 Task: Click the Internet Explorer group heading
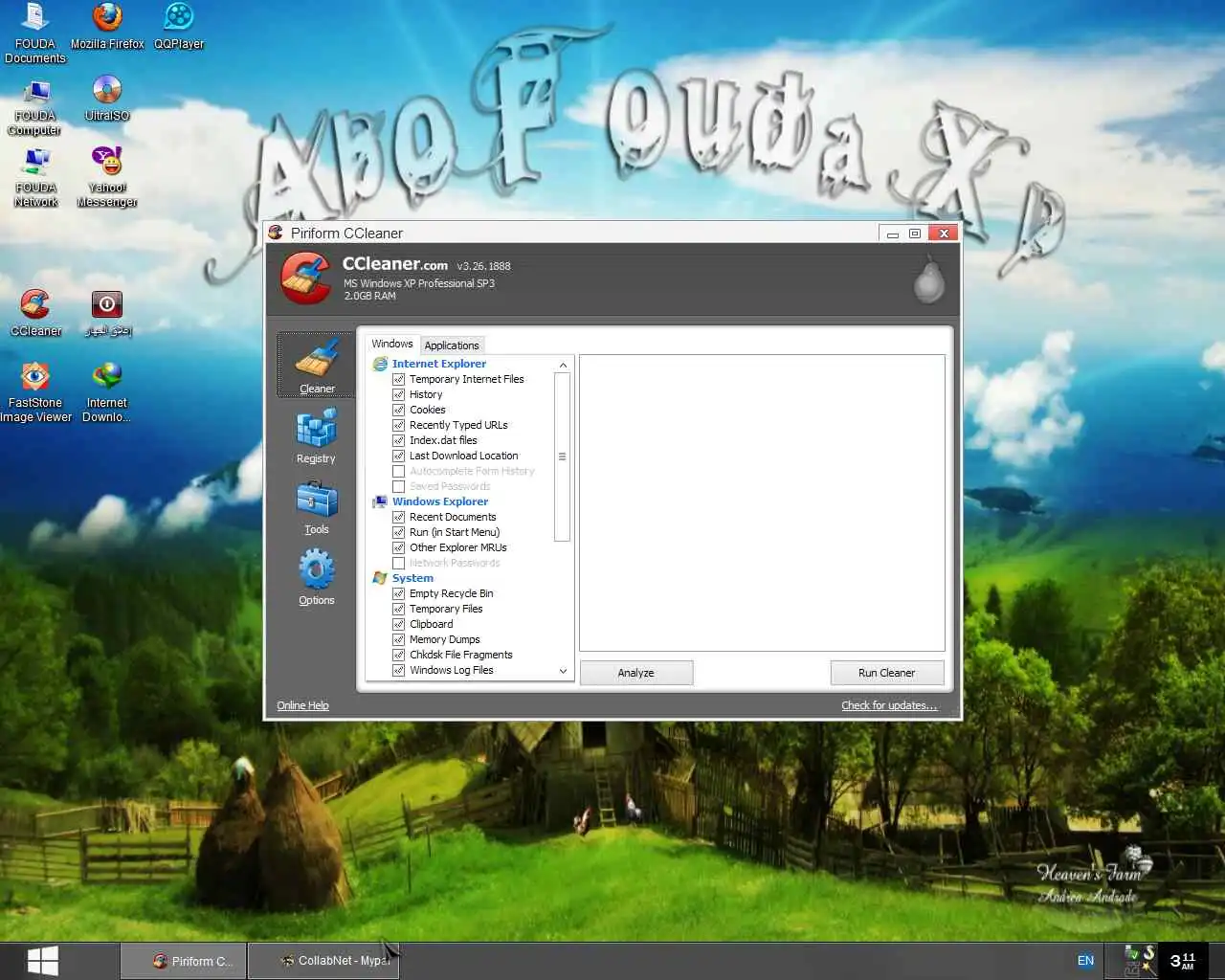coord(439,364)
